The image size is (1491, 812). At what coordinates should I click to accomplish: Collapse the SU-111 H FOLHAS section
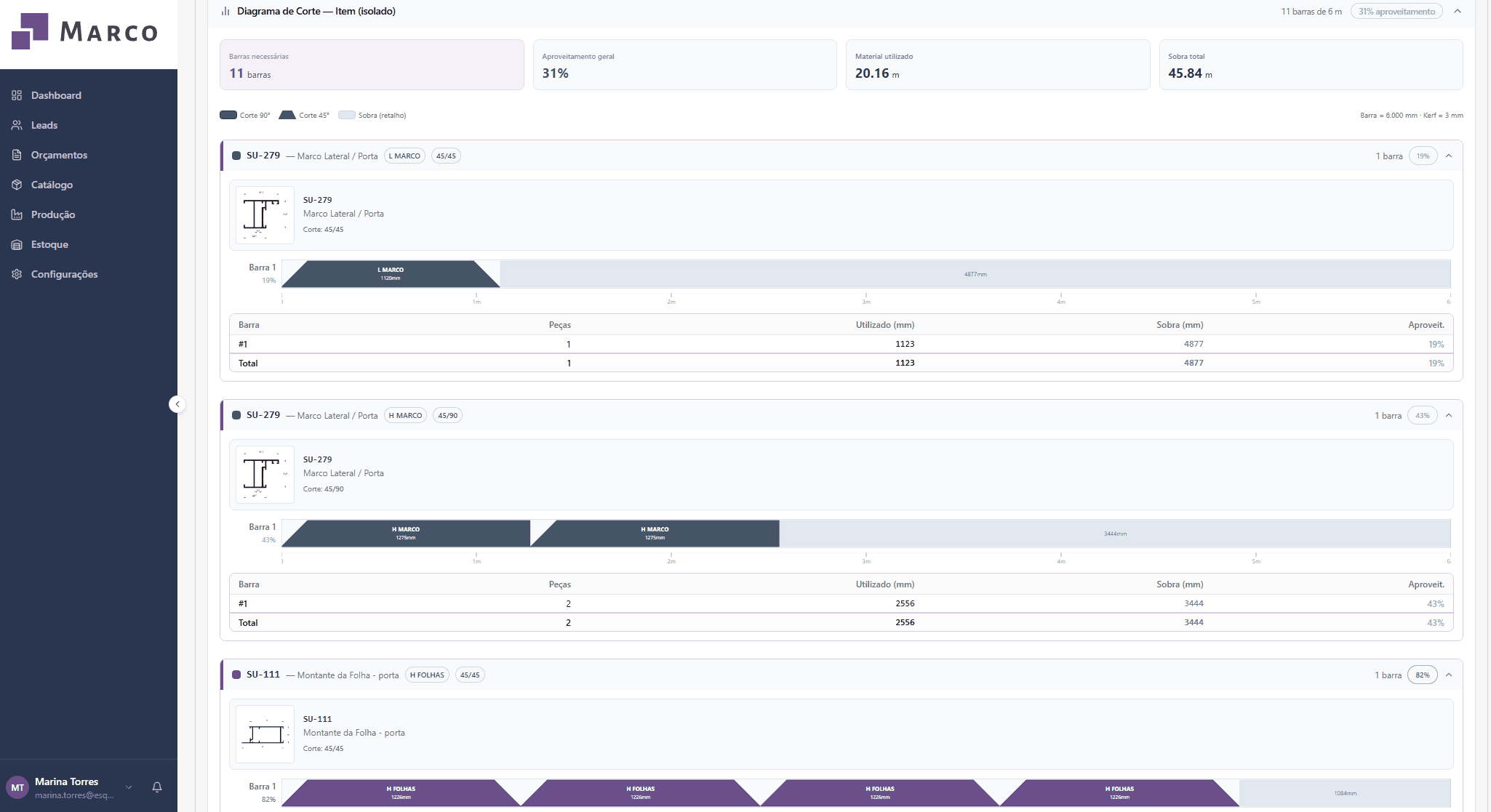pyautogui.click(x=1449, y=675)
